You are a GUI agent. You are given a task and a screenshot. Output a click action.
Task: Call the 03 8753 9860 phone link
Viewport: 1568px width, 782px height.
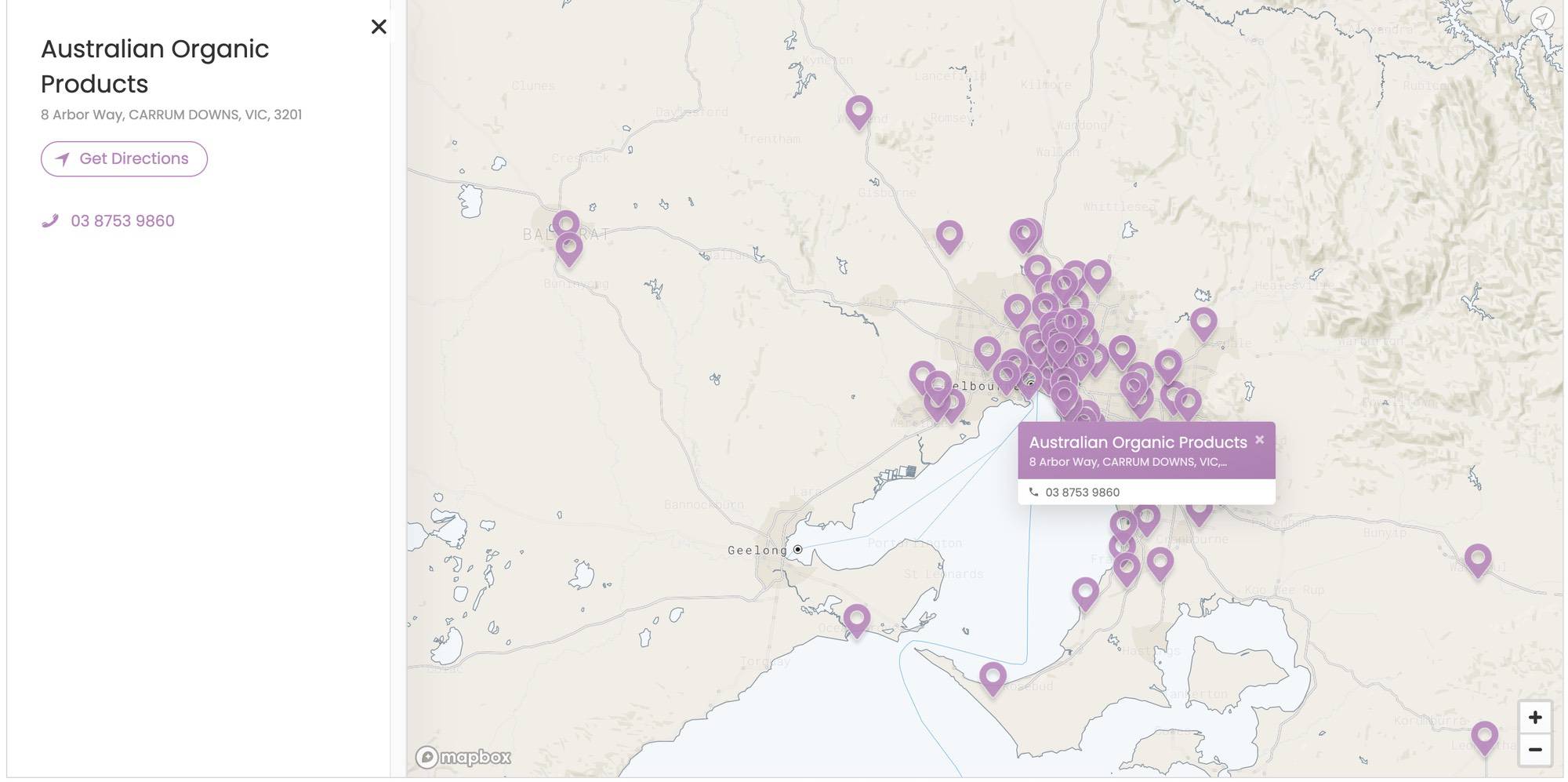pyautogui.click(x=122, y=221)
